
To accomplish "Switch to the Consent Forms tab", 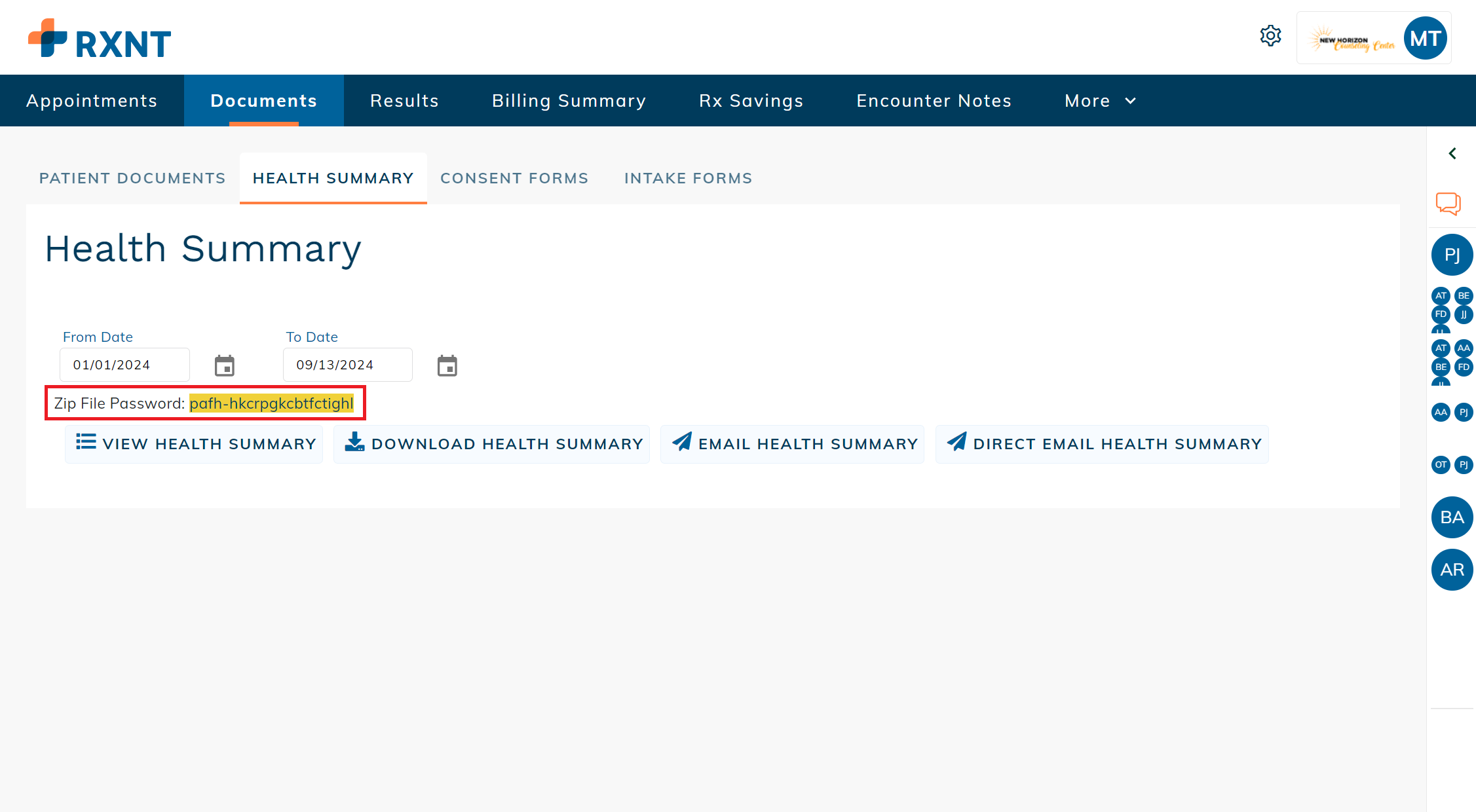I will click(514, 177).
